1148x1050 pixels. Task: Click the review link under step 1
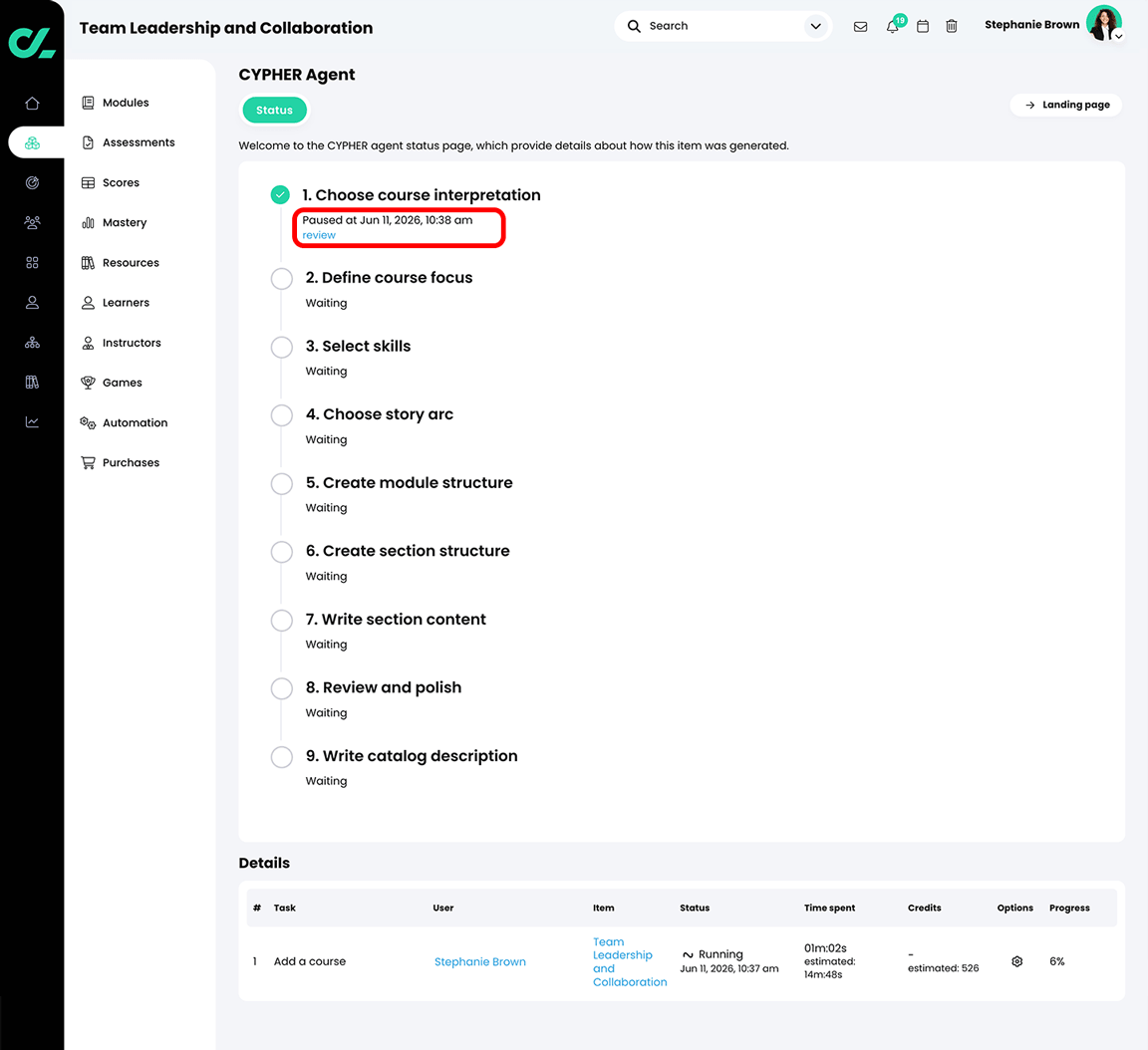click(319, 235)
